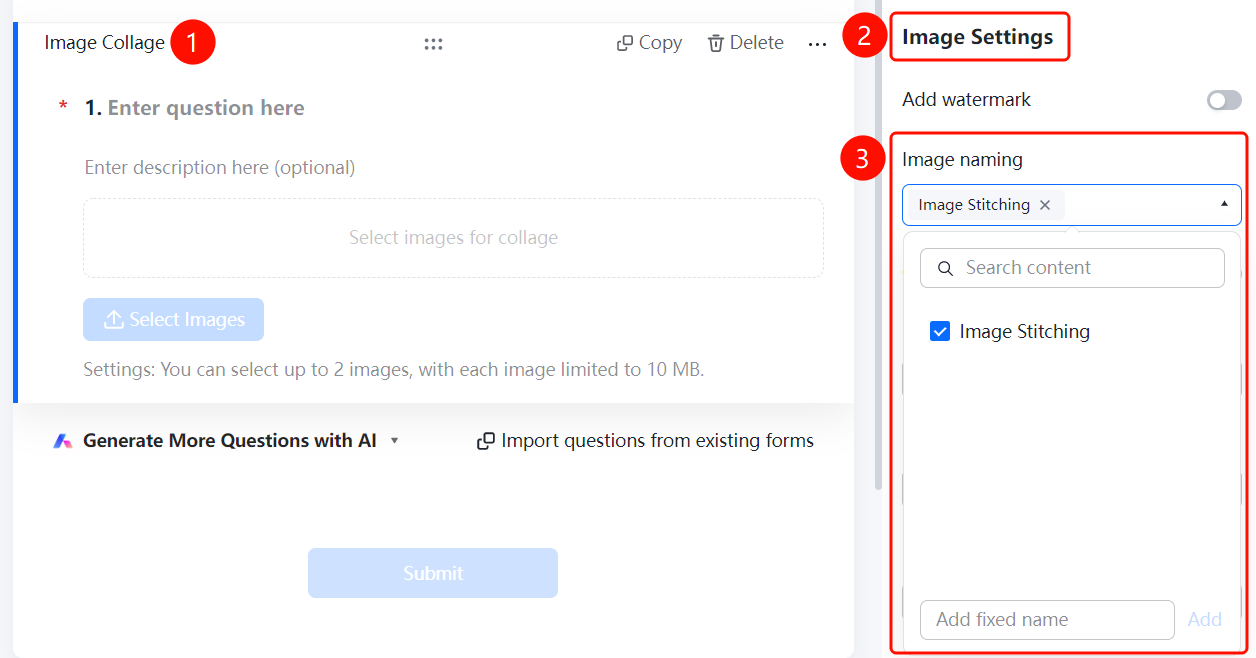Collapse the Image naming dropdown arrow

[x=1224, y=204]
